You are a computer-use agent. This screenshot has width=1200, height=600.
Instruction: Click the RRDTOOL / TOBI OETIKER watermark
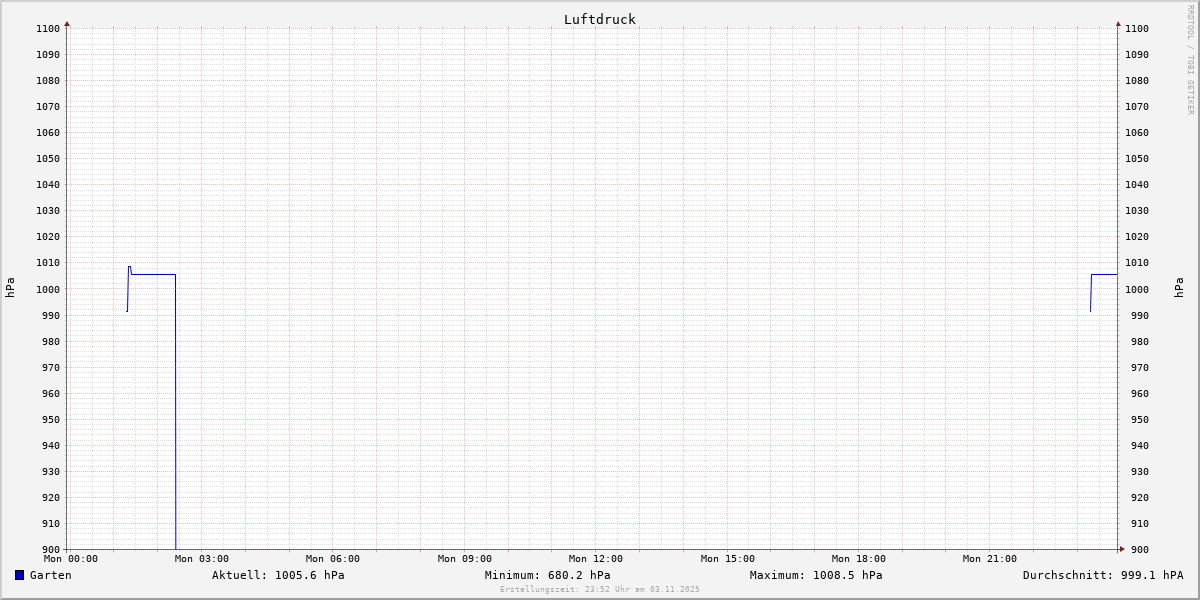coord(1190,60)
